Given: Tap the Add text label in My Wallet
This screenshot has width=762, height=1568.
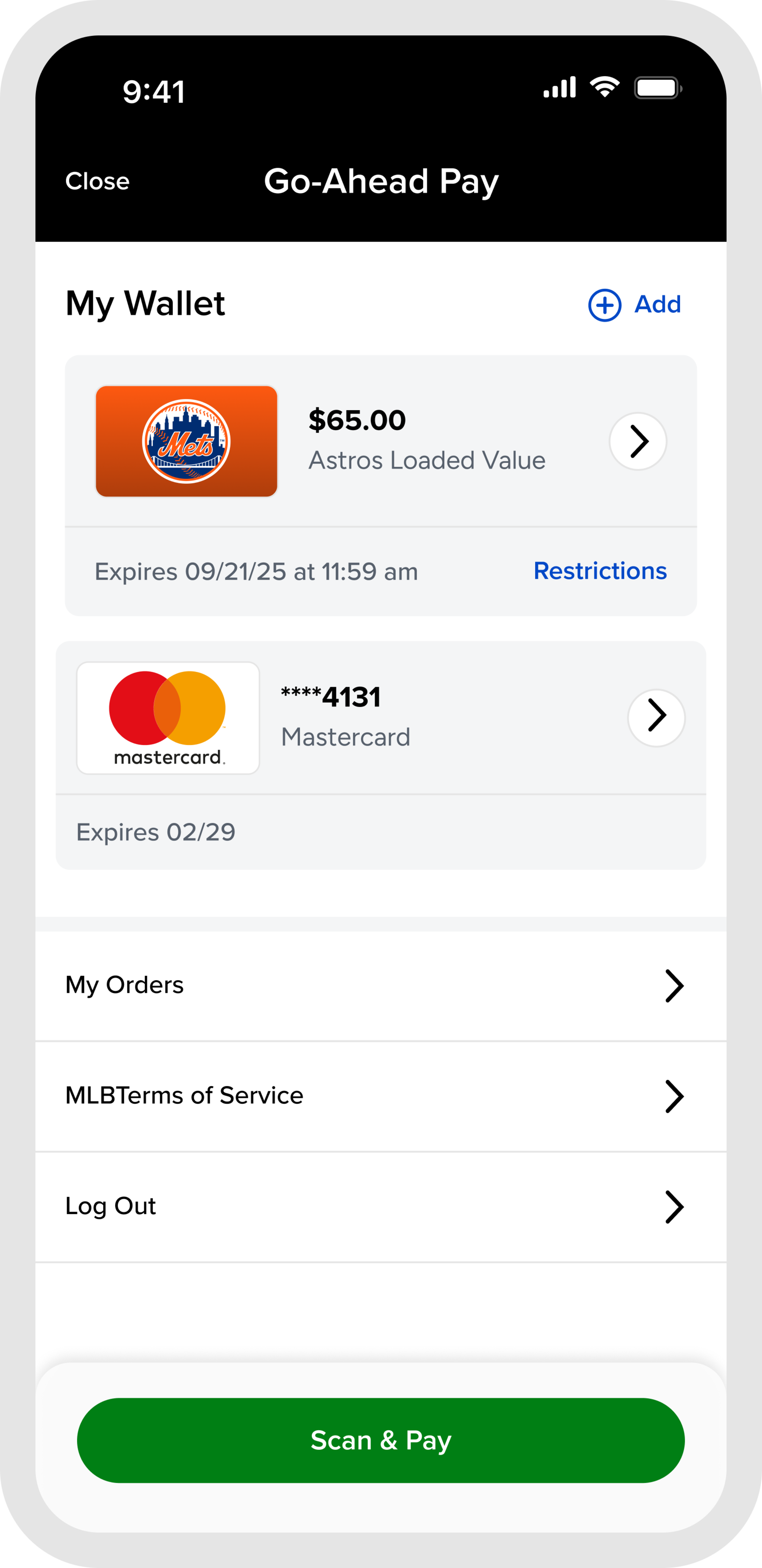Looking at the screenshot, I should (x=657, y=304).
